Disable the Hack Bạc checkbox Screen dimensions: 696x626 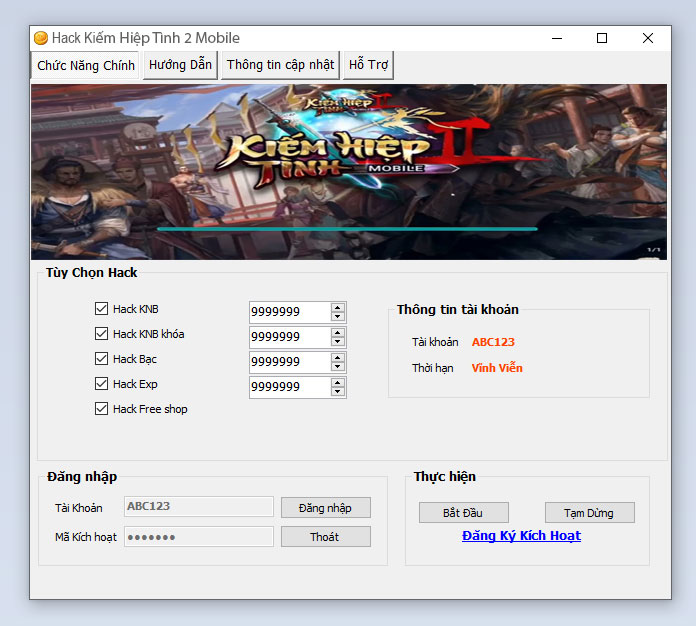coord(101,358)
